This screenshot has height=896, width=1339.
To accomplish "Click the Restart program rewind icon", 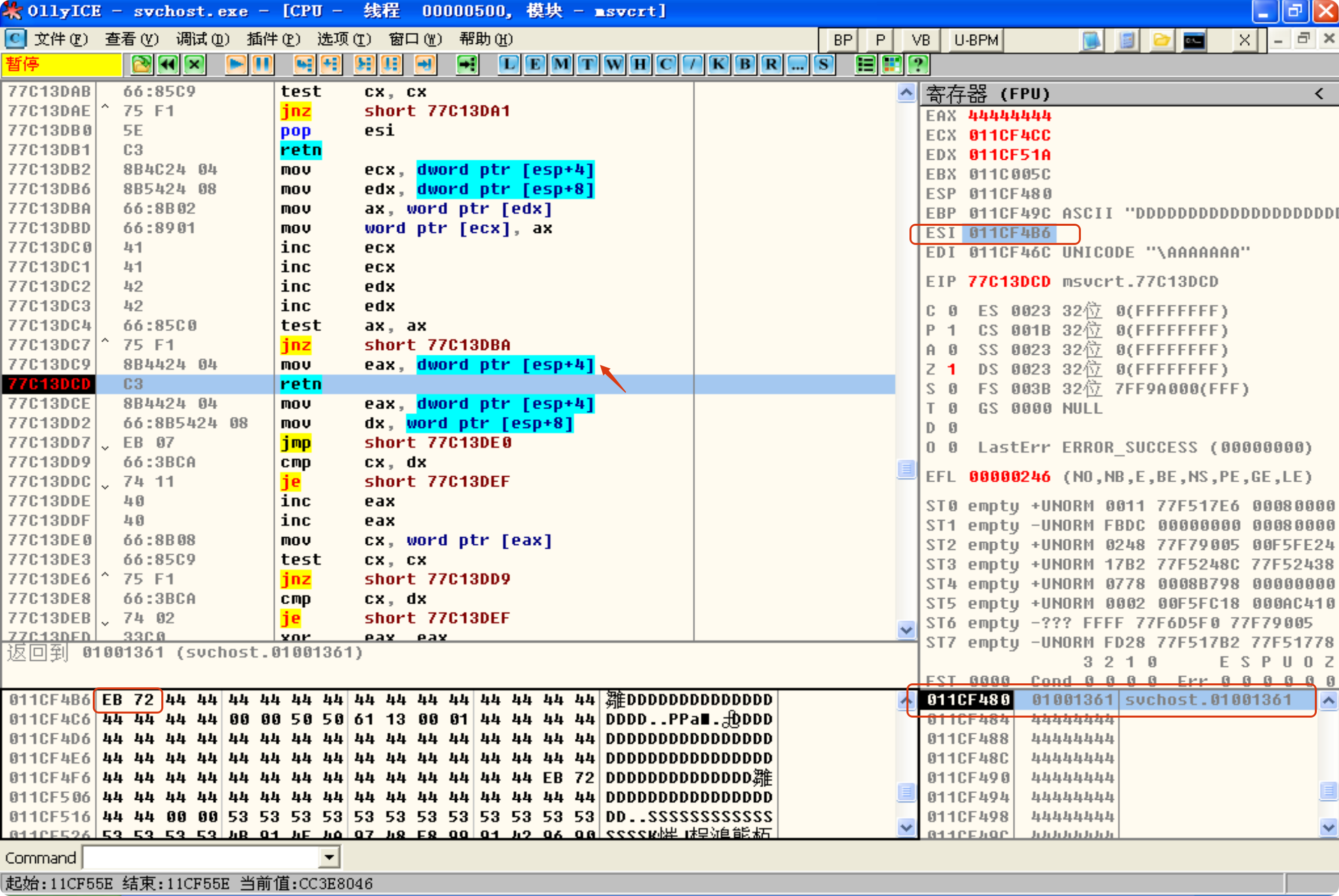I will [168, 64].
